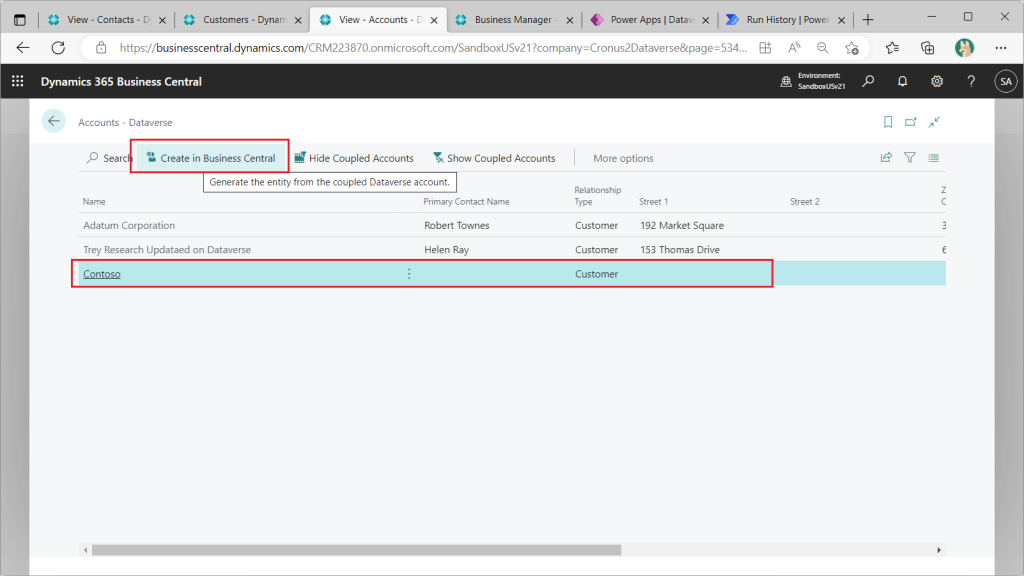Sort by the Name column header

94,202
